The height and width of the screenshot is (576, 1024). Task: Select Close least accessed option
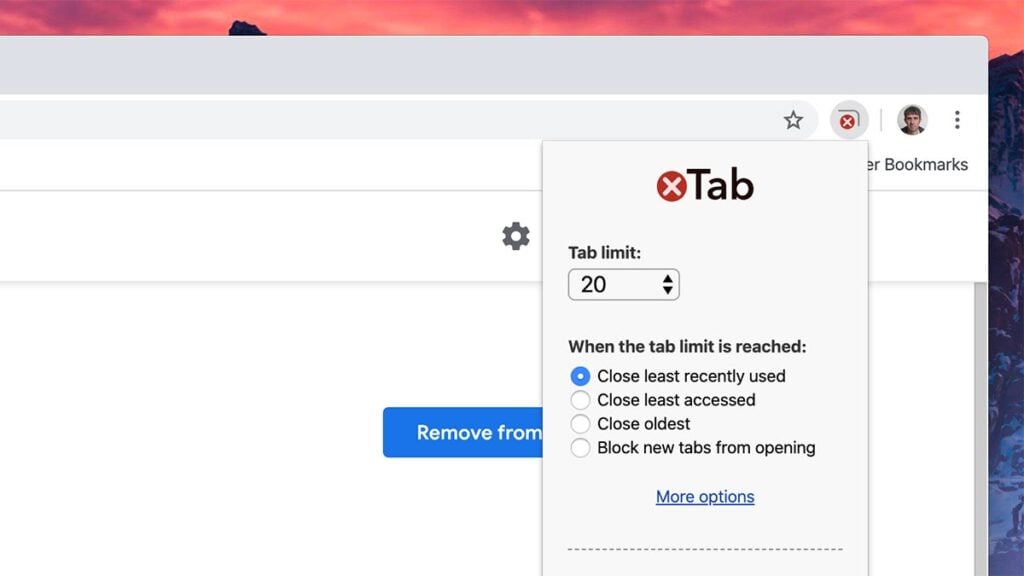tap(580, 400)
